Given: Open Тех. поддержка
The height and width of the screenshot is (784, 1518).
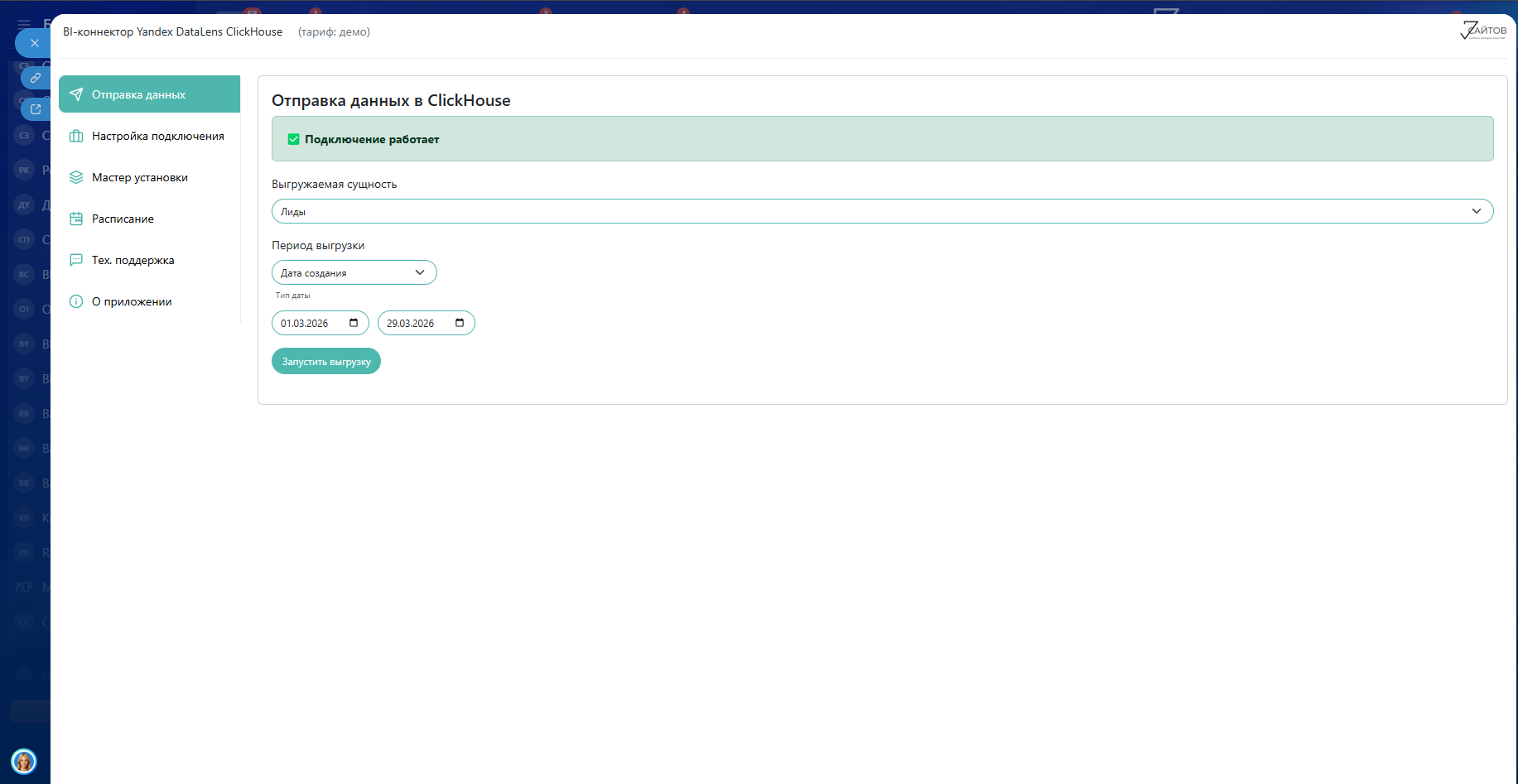Looking at the screenshot, I should point(149,260).
